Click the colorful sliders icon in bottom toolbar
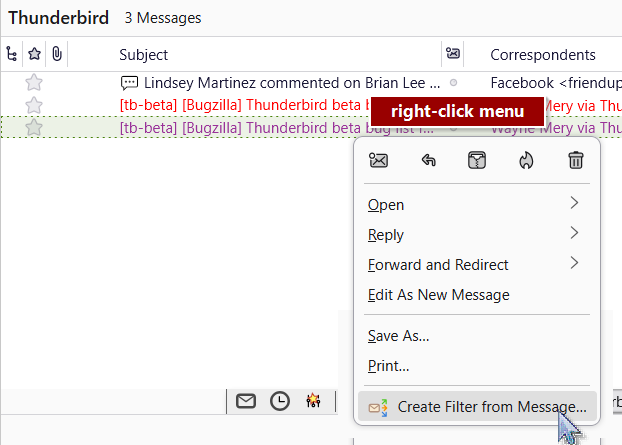The height and width of the screenshot is (445, 622). 313,401
